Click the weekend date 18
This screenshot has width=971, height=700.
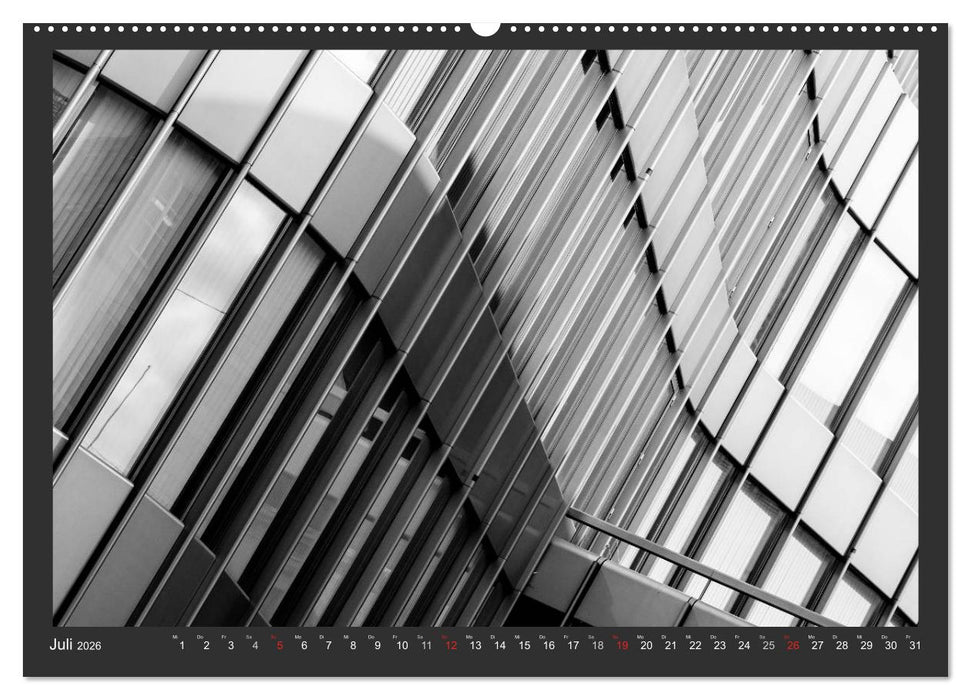[x=598, y=646]
